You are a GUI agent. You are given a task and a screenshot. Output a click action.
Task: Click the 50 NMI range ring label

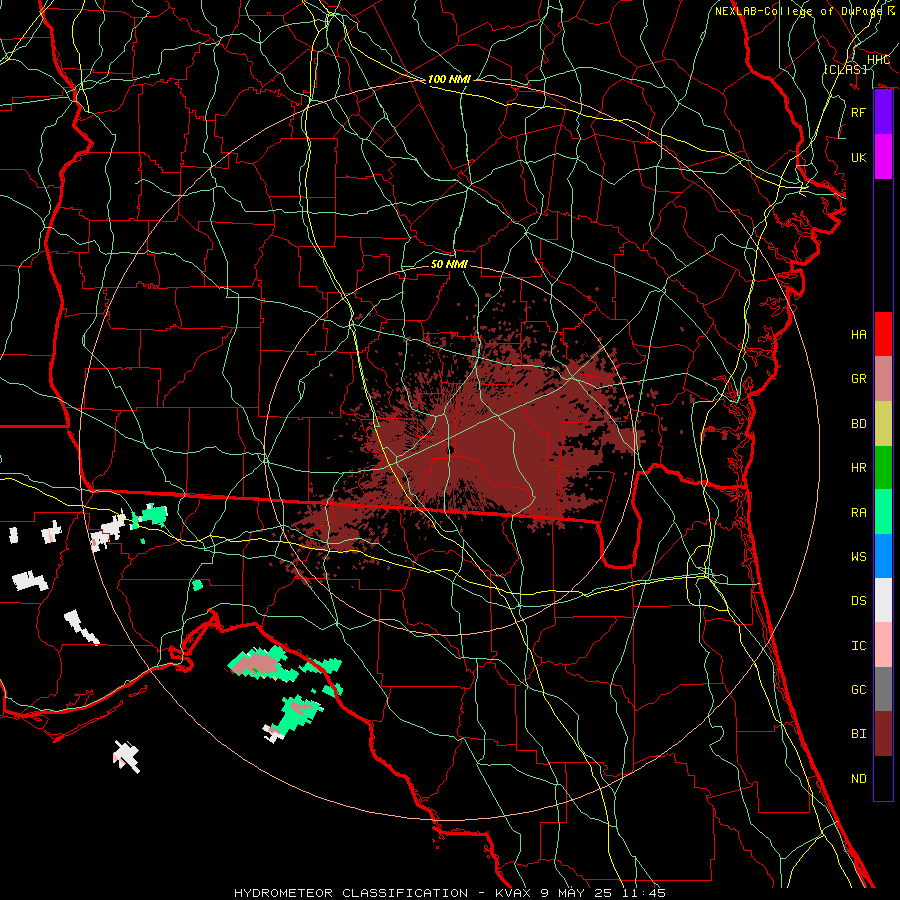(x=449, y=264)
